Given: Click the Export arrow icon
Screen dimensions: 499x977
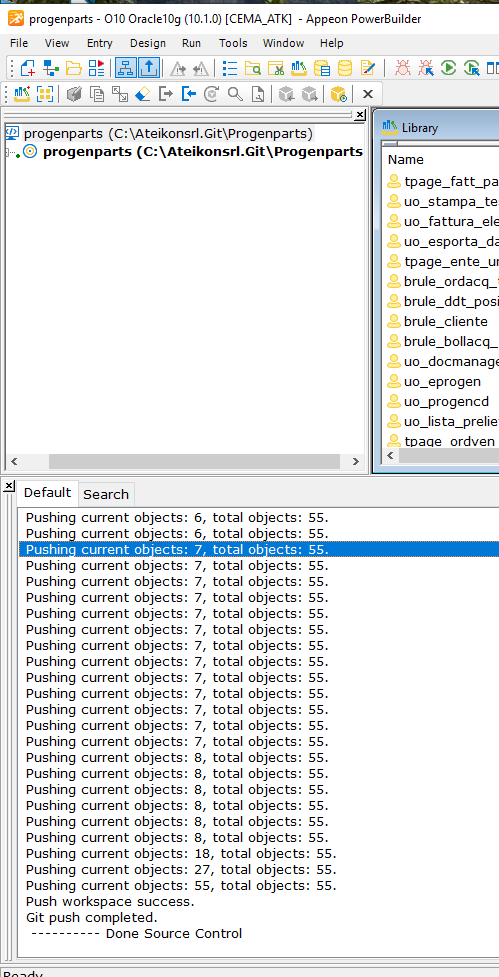Looking at the screenshot, I should click(166, 94).
